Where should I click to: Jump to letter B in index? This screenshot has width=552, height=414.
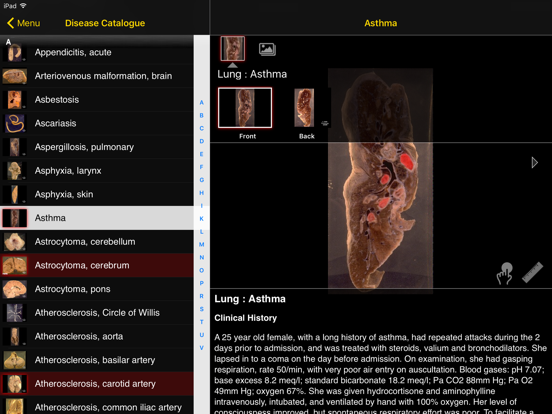[201, 115]
